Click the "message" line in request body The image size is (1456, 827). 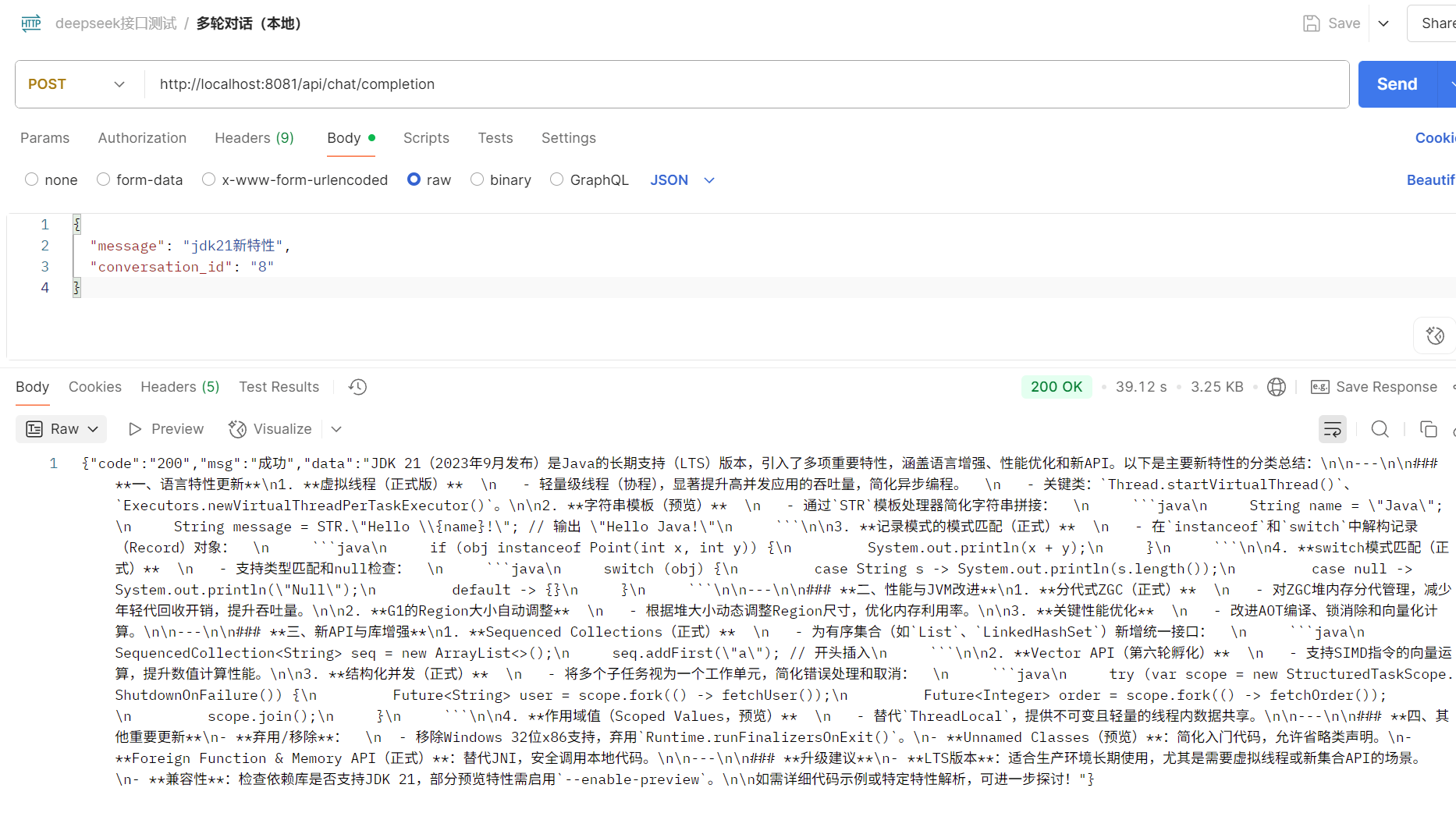pyautogui.click(x=190, y=246)
